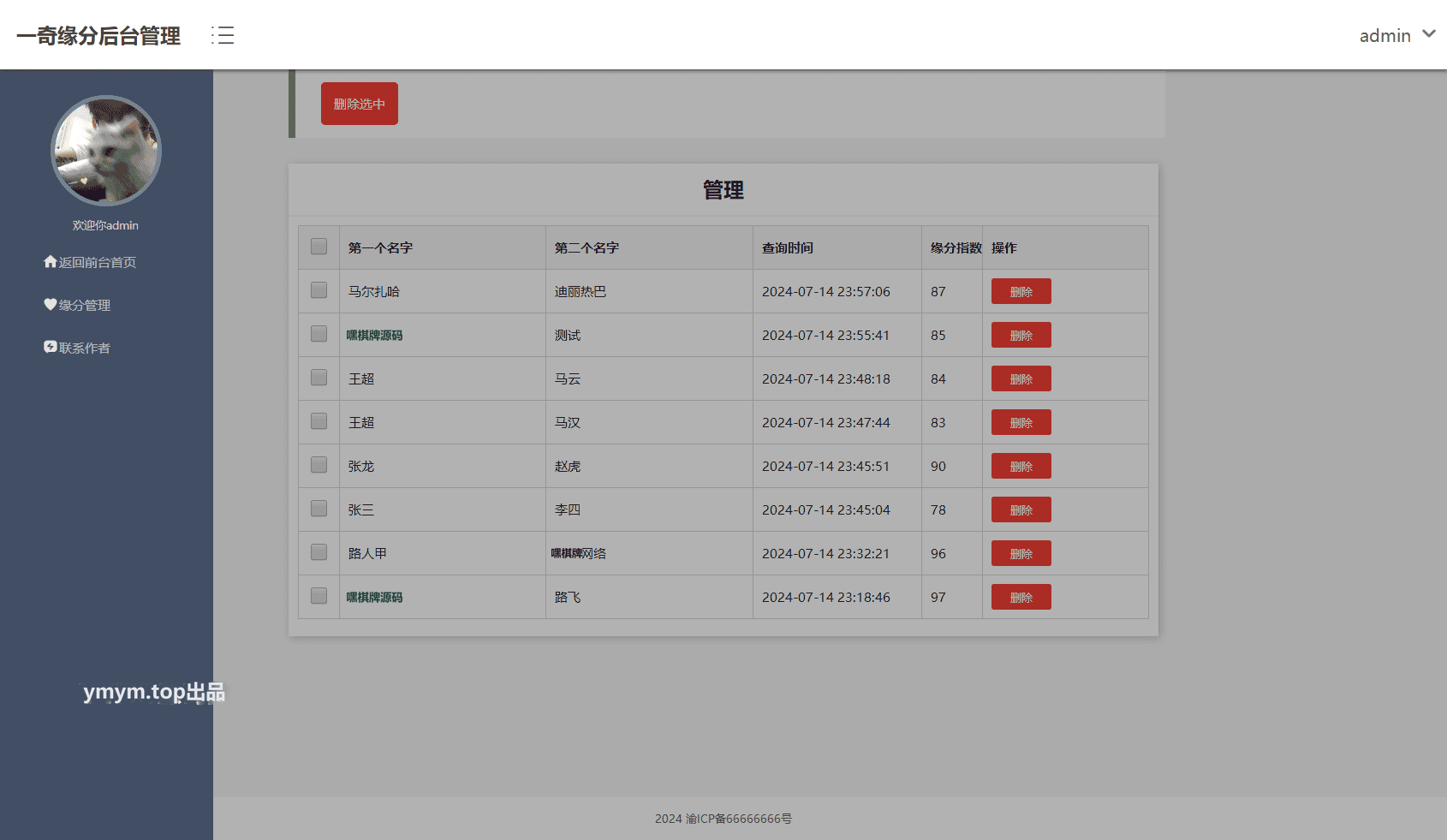
Task: Delete the 马尔扎哈 record
Action: coord(1021,291)
